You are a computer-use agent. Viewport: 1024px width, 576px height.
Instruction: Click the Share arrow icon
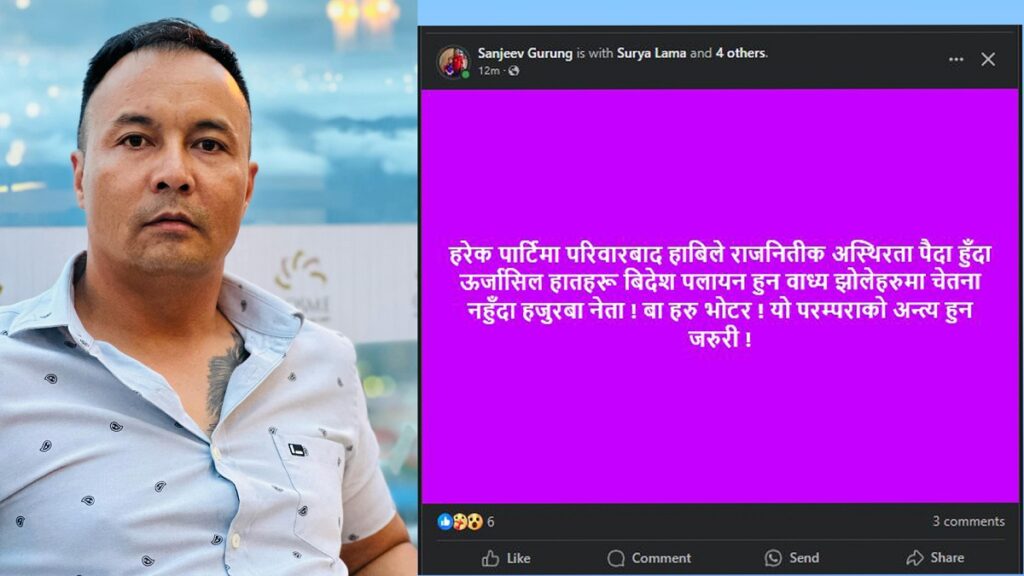915,558
